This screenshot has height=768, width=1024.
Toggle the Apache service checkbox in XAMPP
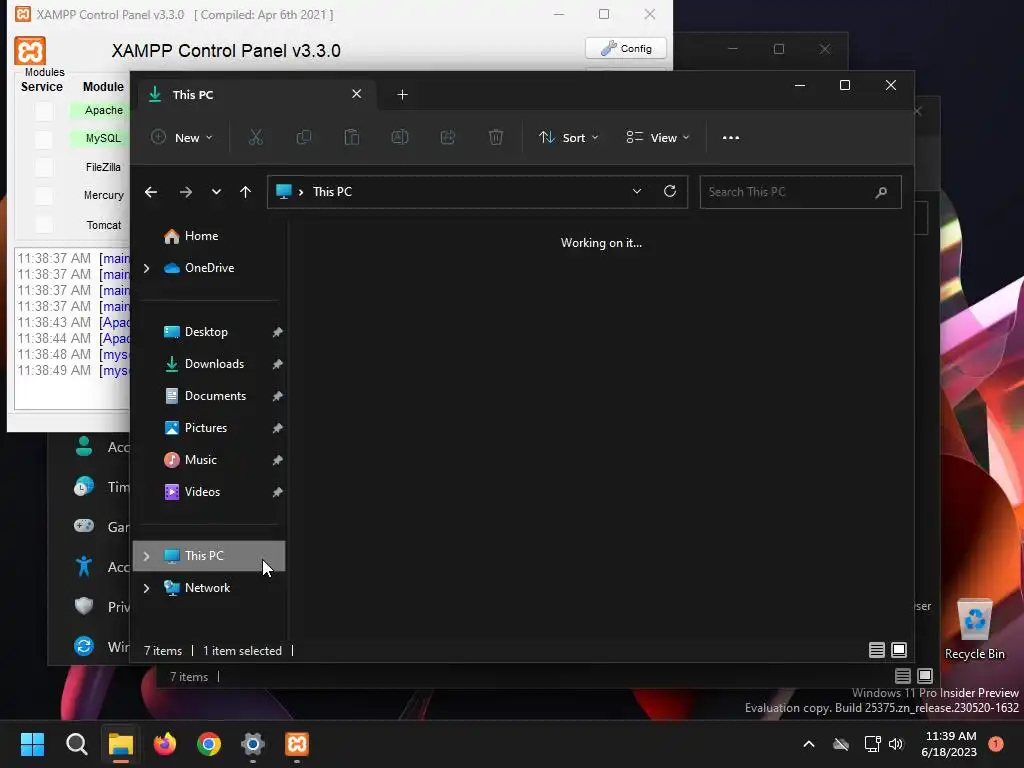tap(44, 111)
